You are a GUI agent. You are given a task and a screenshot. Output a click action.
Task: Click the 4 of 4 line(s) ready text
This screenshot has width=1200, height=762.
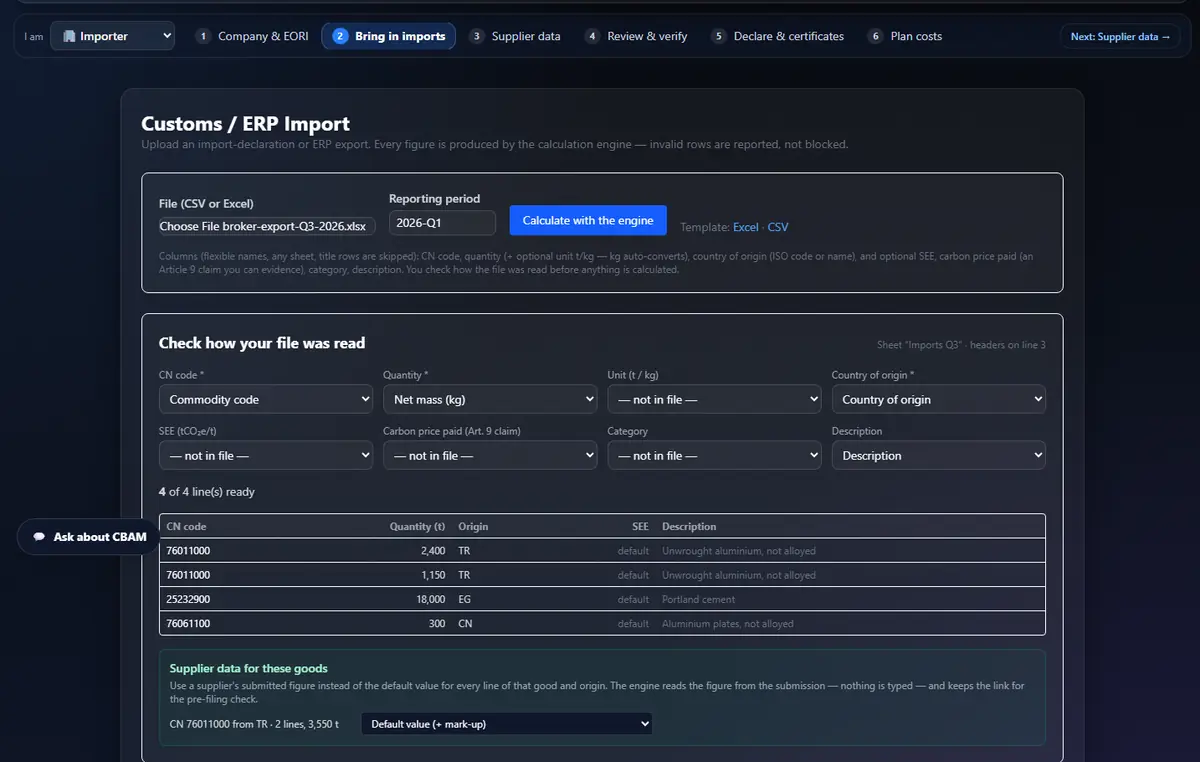pyautogui.click(x=207, y=492)
